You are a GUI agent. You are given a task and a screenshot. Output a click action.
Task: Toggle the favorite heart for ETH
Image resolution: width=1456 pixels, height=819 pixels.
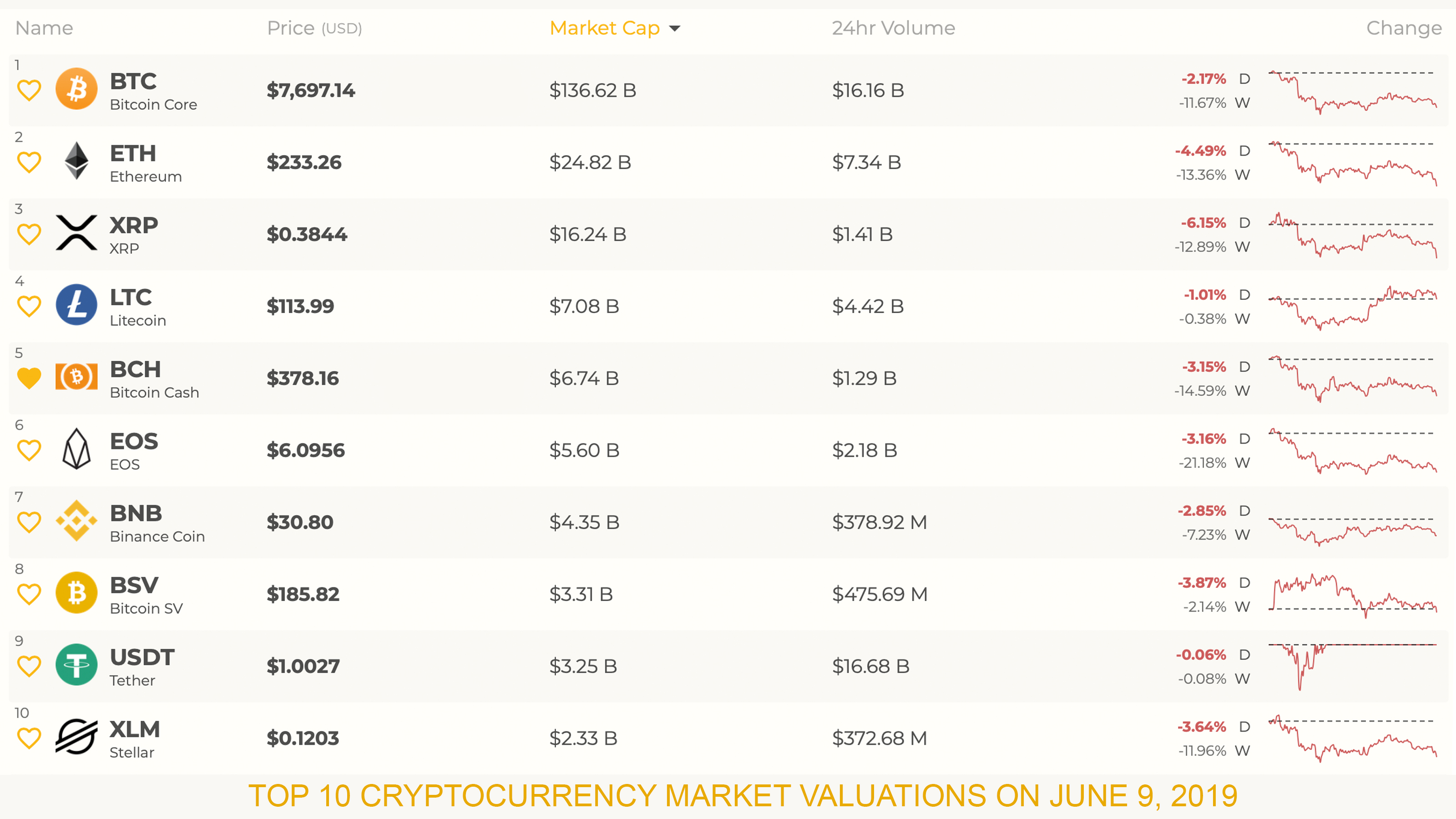click(29, 162)
